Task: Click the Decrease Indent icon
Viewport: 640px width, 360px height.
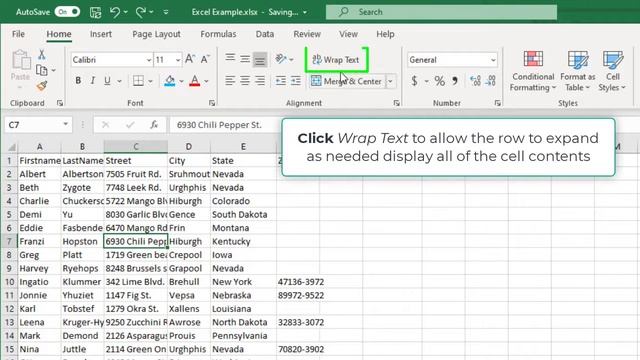Action: coord(280,81)
